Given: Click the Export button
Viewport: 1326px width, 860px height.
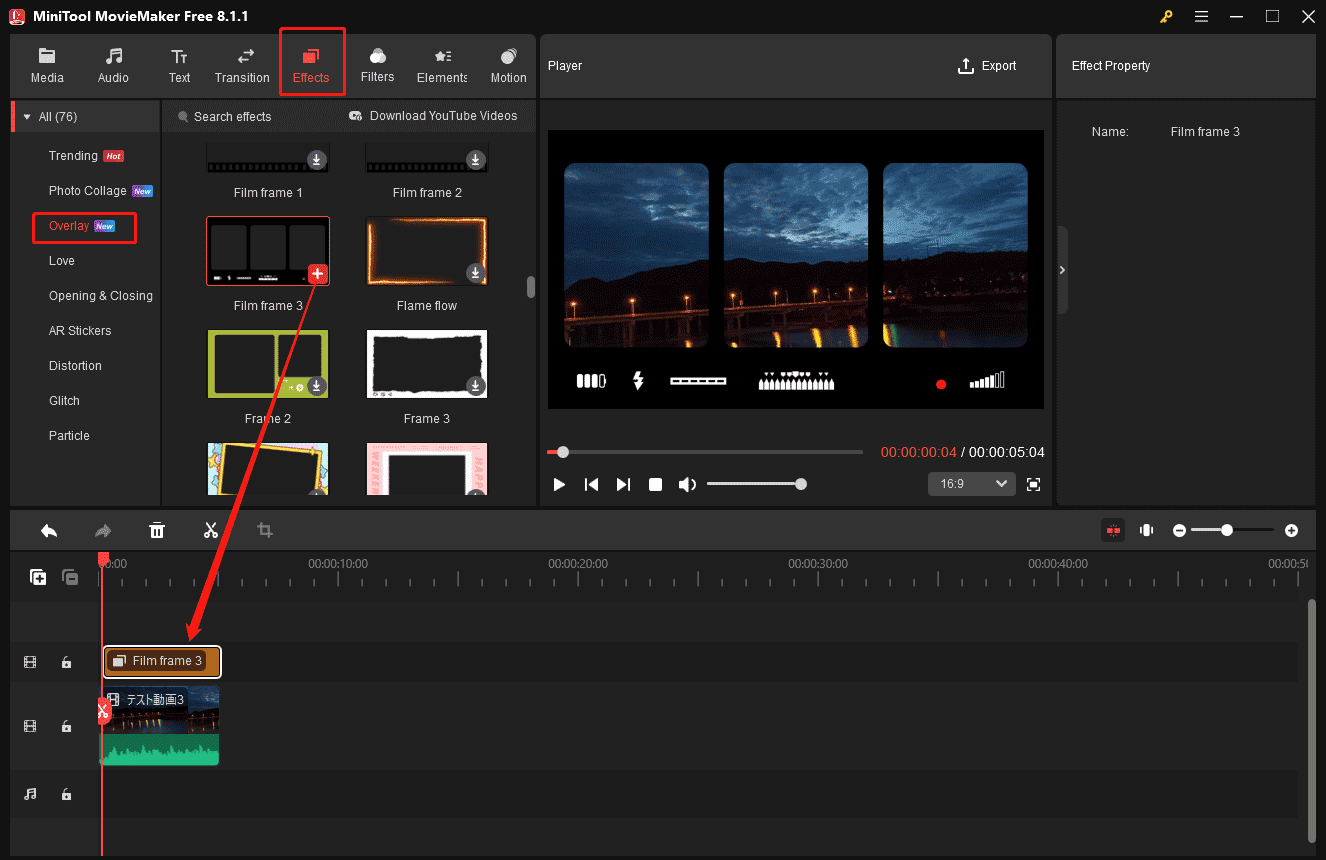Looking at the screenshot, I should coord(987,66).
